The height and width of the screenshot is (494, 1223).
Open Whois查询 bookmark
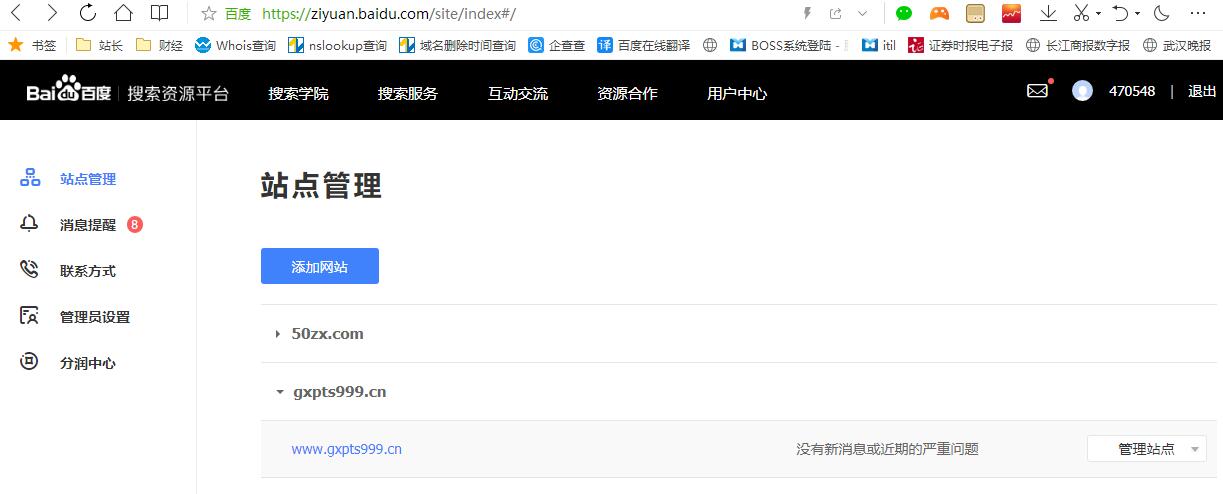tap(235, 45)
